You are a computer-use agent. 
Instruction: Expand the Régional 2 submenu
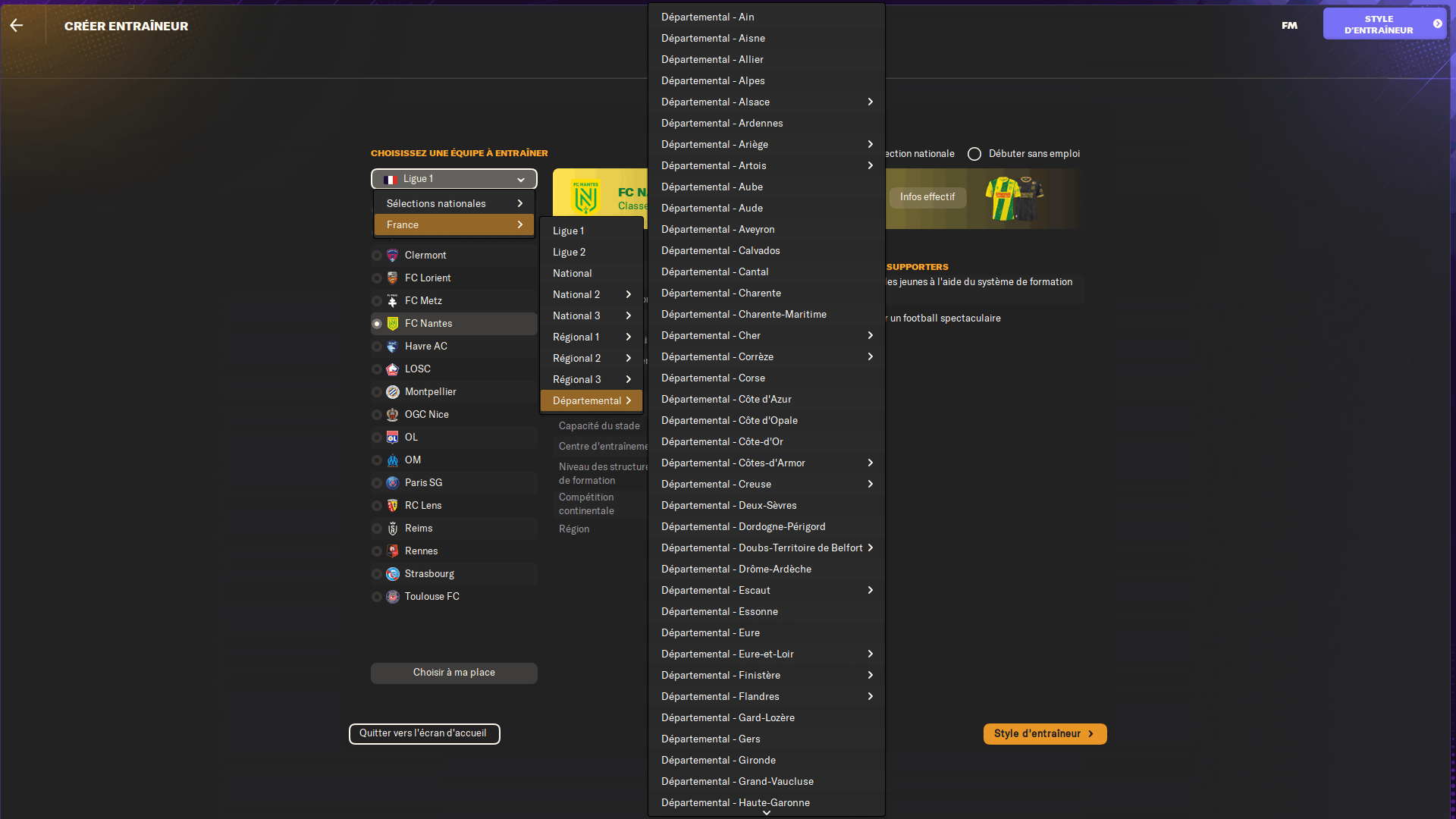(x=591, y=358)
